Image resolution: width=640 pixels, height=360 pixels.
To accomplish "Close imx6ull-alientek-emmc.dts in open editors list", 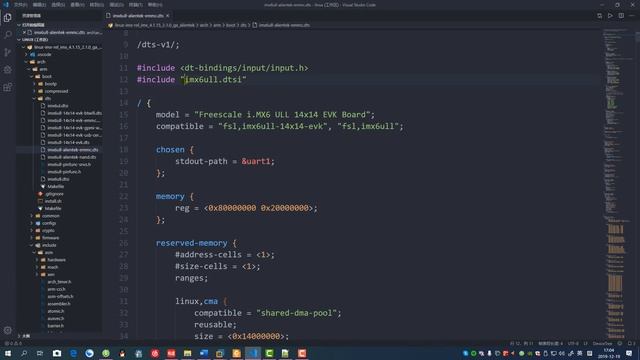I will pos(24,32).
